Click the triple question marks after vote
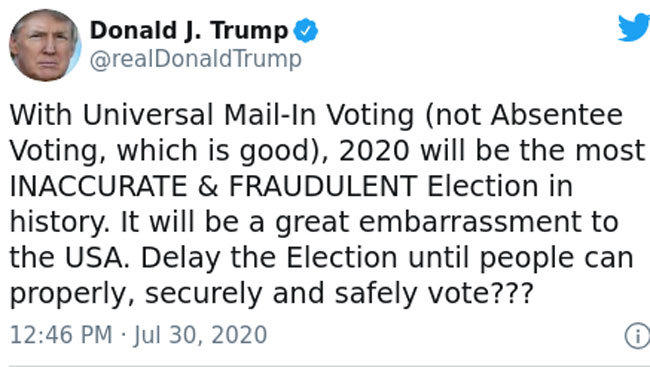The height and width of the screenshot is (367, 650). pyautogui.click(x=512, y=293)
